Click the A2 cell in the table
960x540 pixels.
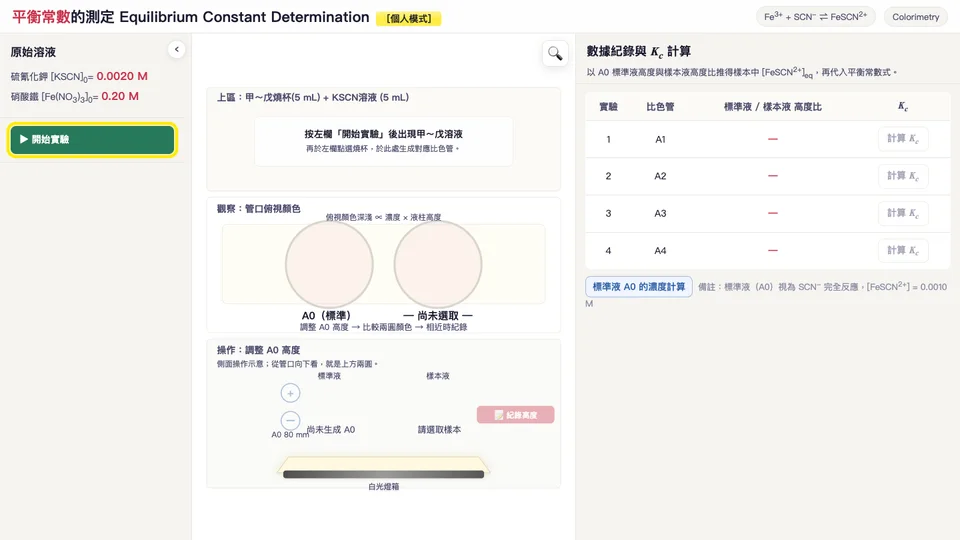660,176
